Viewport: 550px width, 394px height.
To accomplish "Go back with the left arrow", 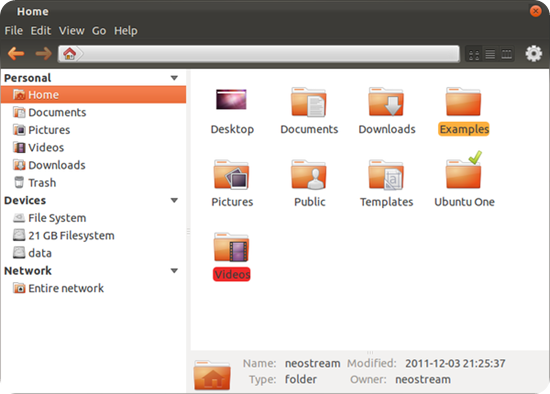I will click(x=16, y=54).
